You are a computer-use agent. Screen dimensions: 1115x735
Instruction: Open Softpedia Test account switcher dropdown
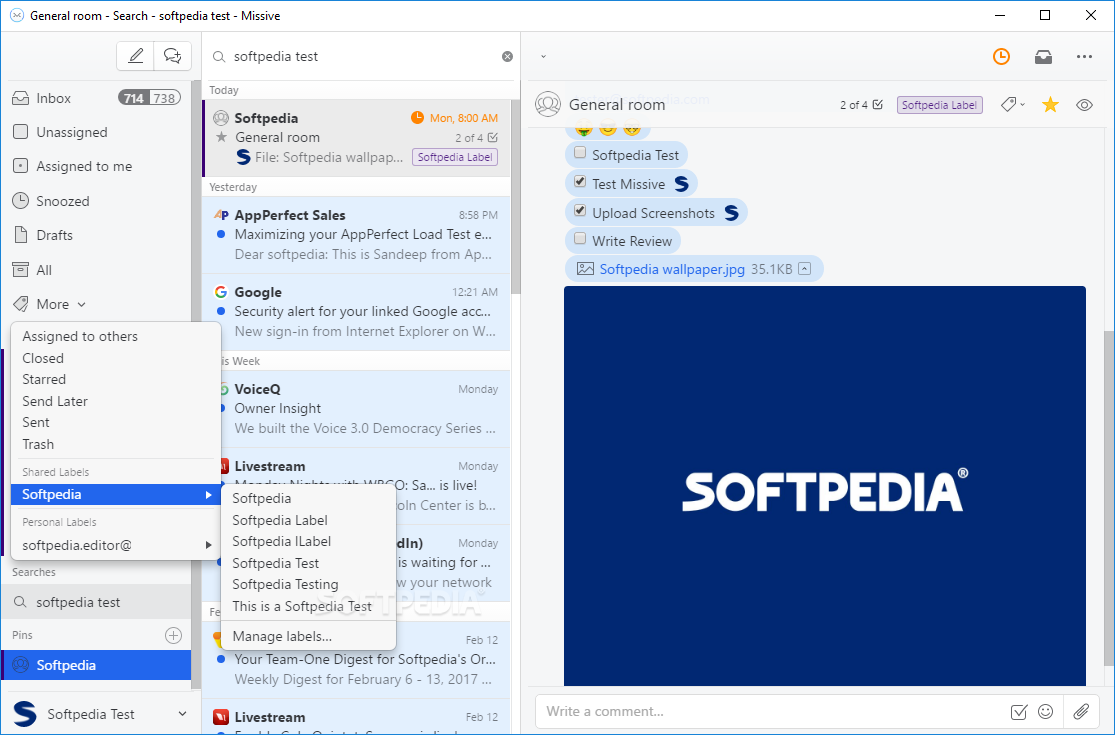pyautogui.click(x=100, y=714)
